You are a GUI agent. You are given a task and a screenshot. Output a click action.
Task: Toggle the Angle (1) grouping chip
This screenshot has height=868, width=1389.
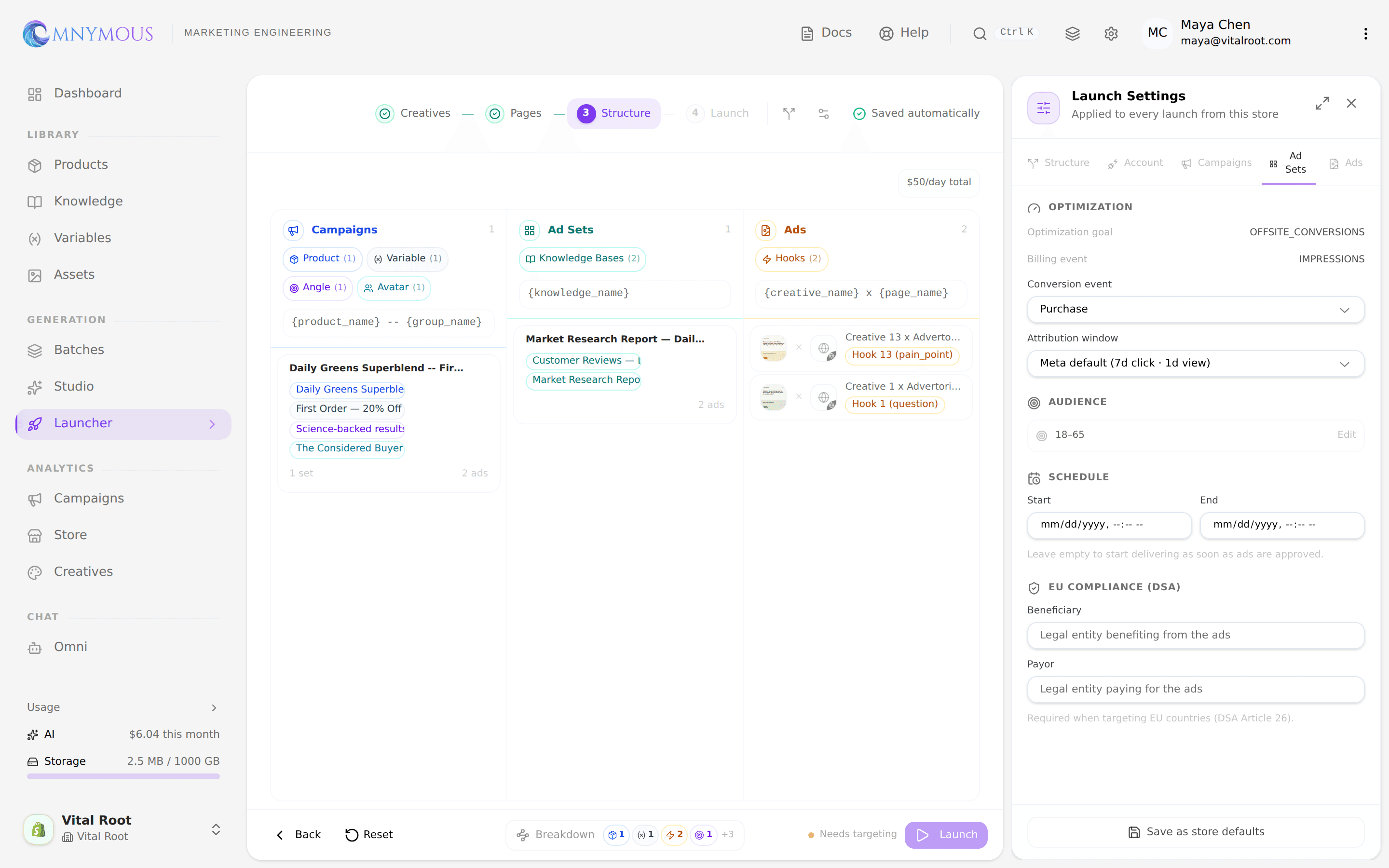tap(318, 287)
